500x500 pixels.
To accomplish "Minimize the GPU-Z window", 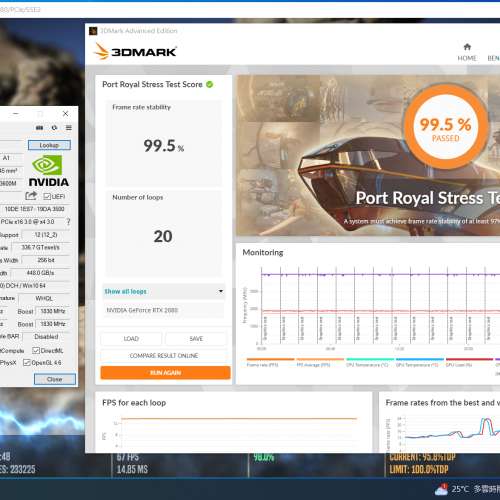I will tap(16, 114).
